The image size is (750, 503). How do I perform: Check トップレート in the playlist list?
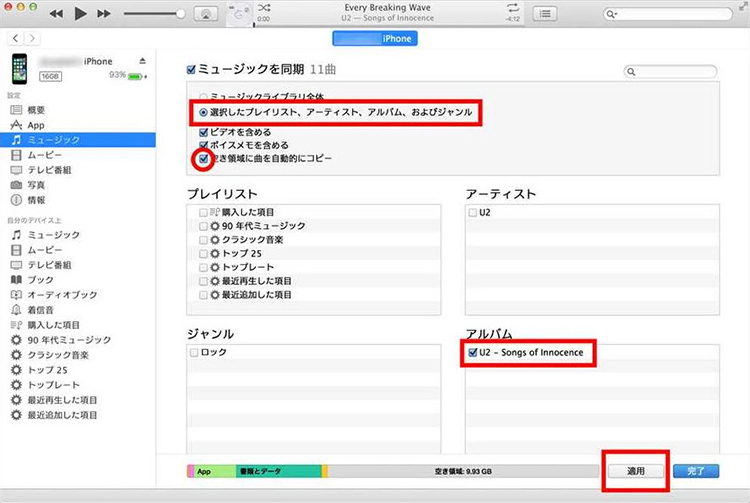[x=203, y=267]
